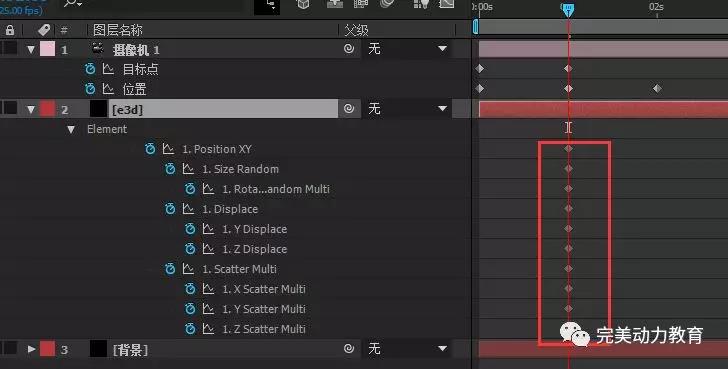Toggle stopwatch for 1. Y Scatter Multi

(x=190, y=309)
